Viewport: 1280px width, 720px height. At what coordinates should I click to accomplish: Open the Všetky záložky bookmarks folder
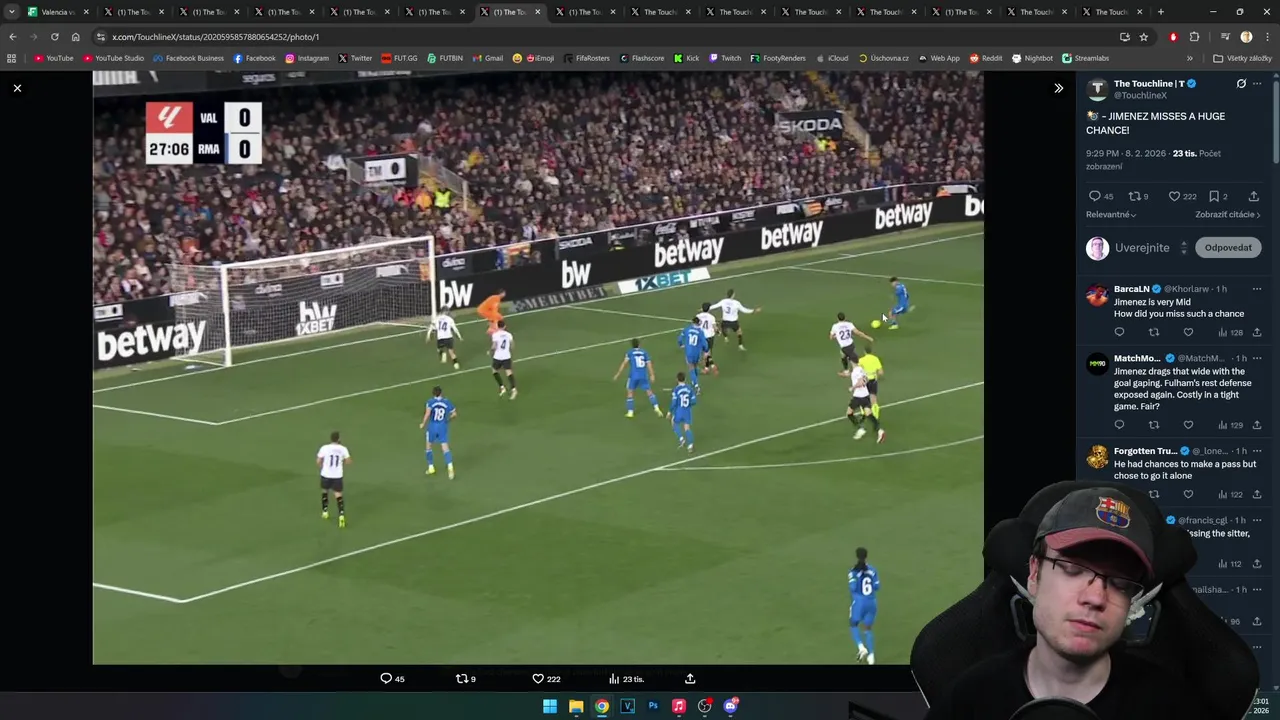1242,58
